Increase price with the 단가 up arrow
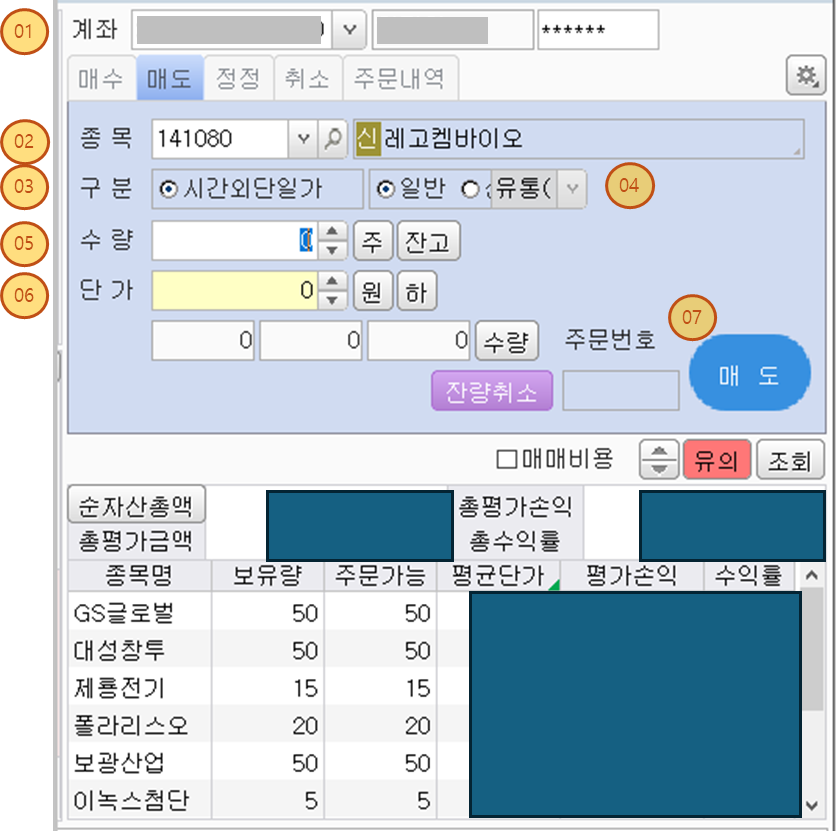The image size is (836, 831). [332, 281]
